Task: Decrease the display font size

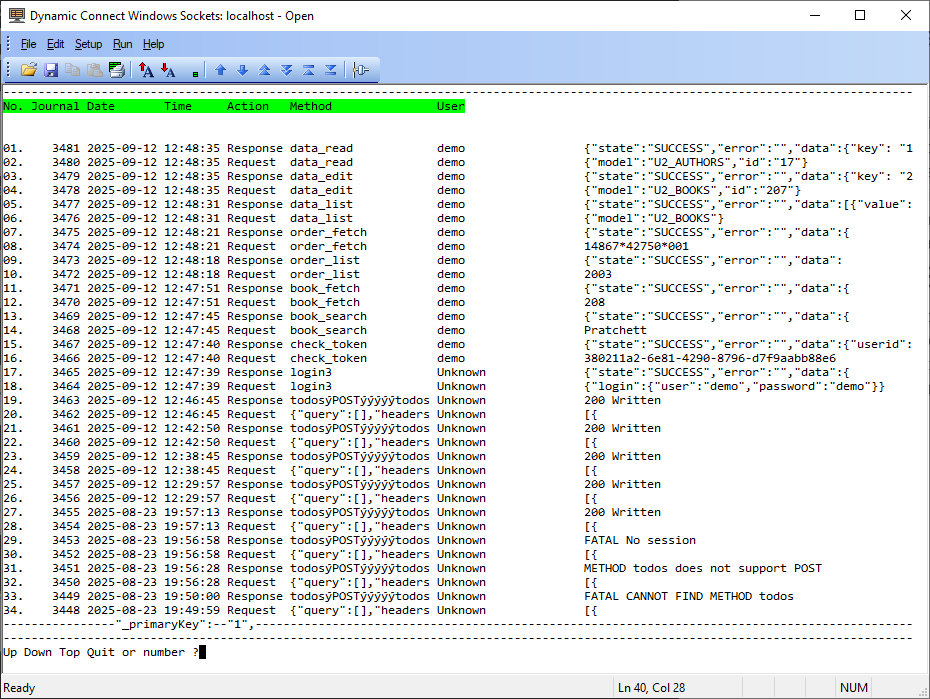Action: click(169, 69)
